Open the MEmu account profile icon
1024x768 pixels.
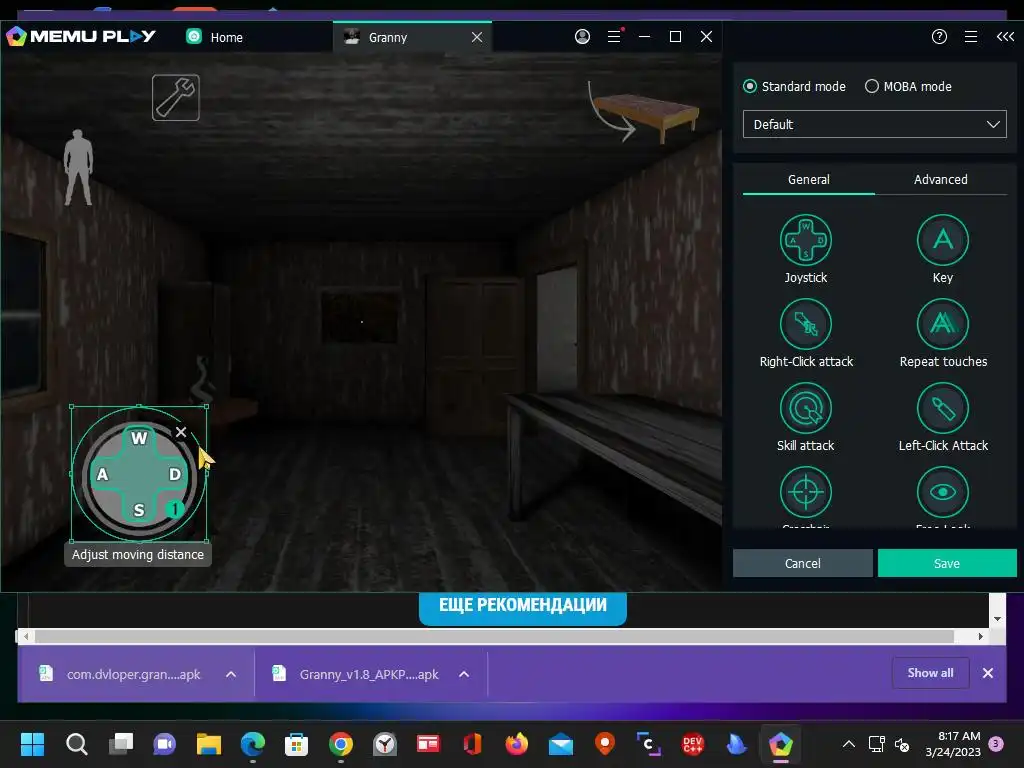[582, 37]
